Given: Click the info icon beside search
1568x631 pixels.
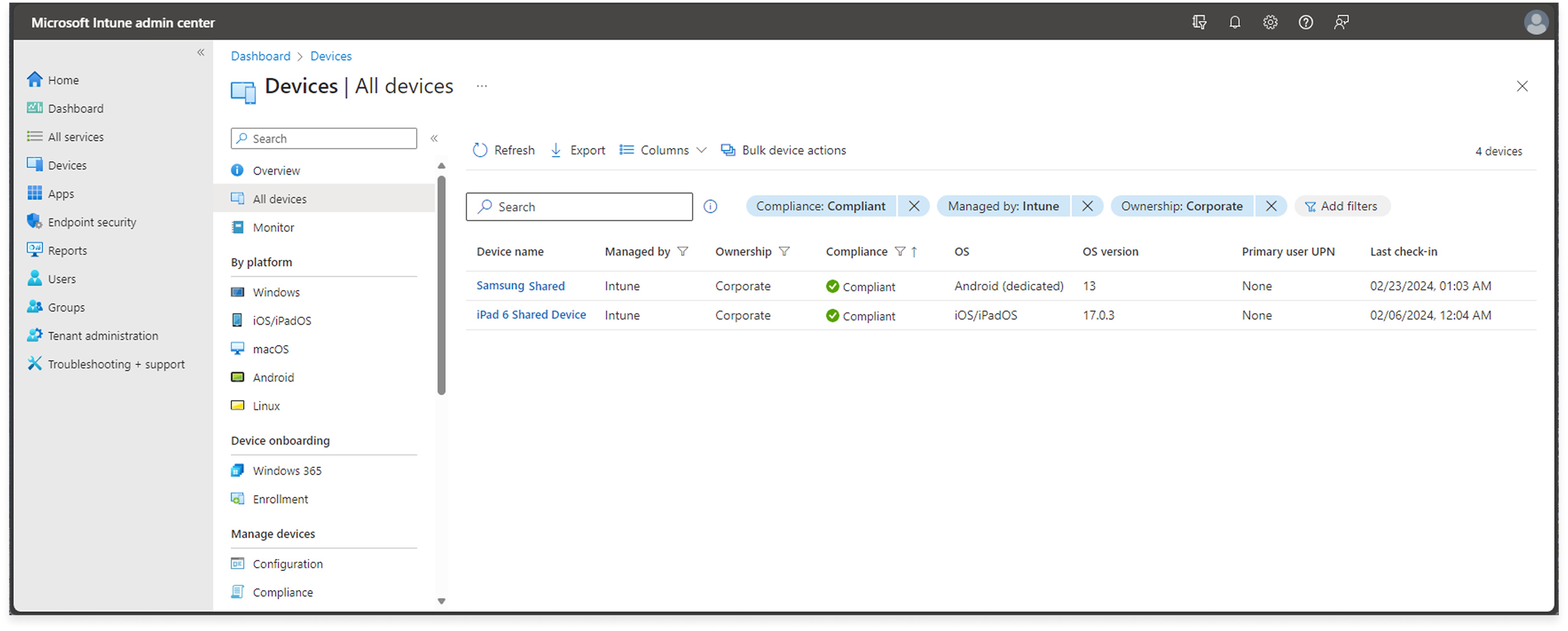Looking at the screenshot, I should tap(710, 206).
